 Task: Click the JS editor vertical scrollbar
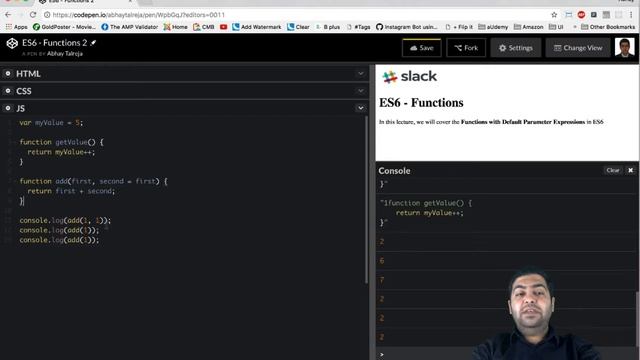point(366,200)
